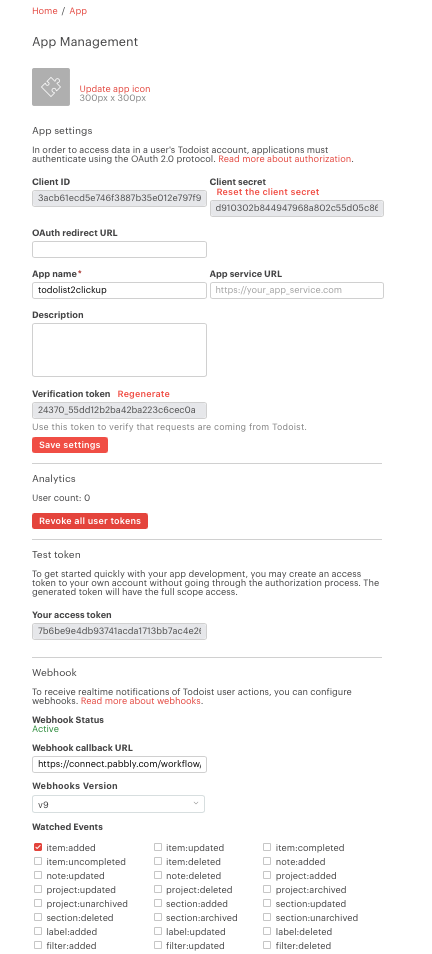This screenshot has width=432, height=954.
Task: Click Revoke all user tokens button
Action: (90, 521)
